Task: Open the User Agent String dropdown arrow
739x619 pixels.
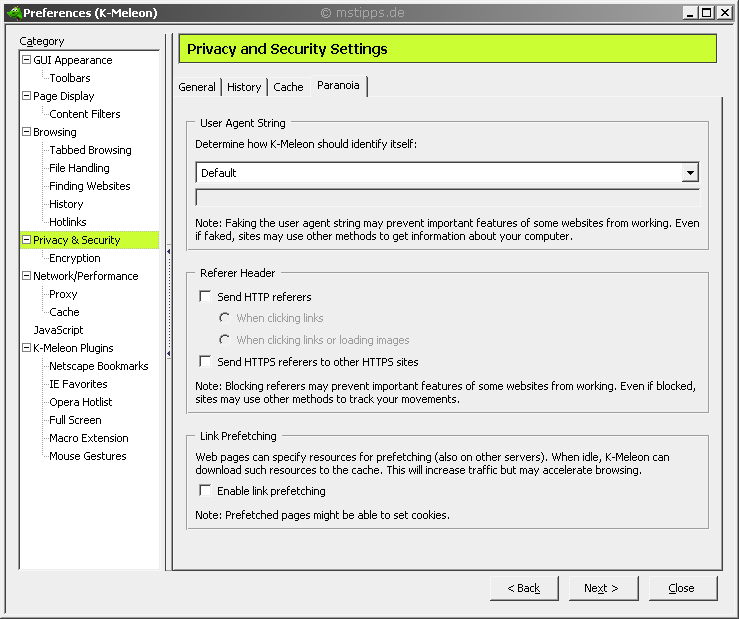Action: tap(690, 173)
